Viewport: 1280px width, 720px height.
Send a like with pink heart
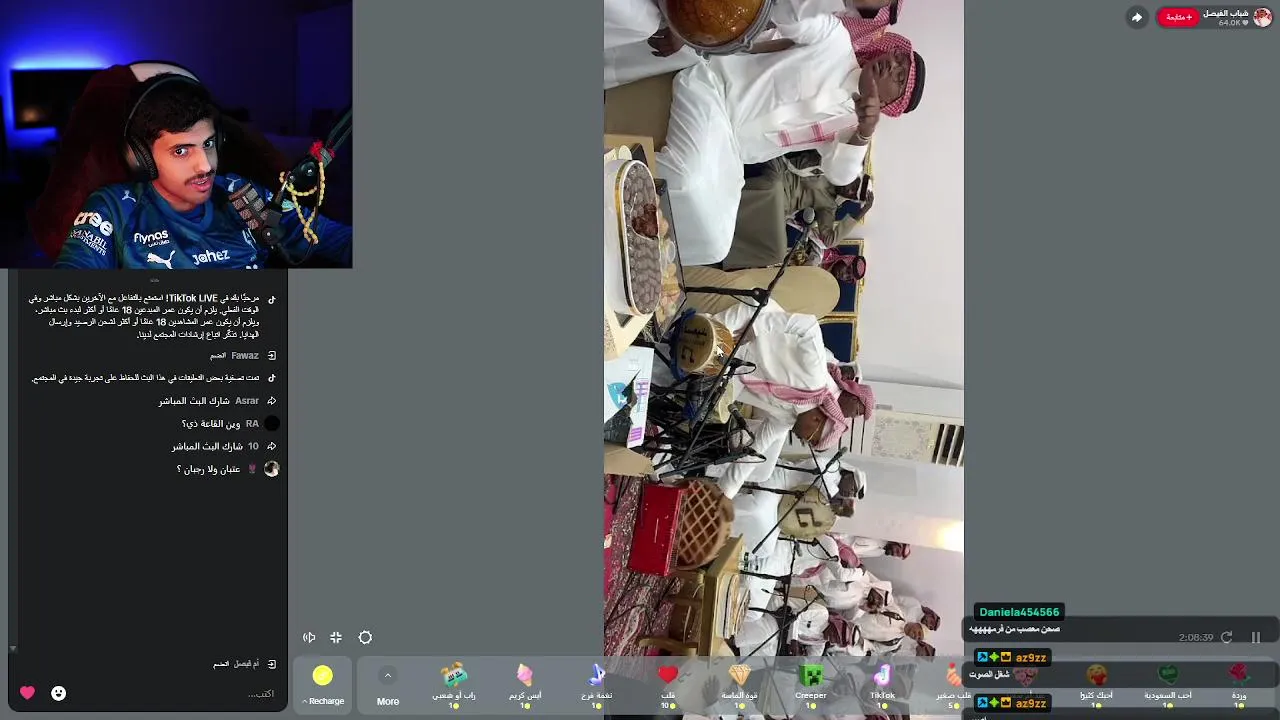point(27,693)
